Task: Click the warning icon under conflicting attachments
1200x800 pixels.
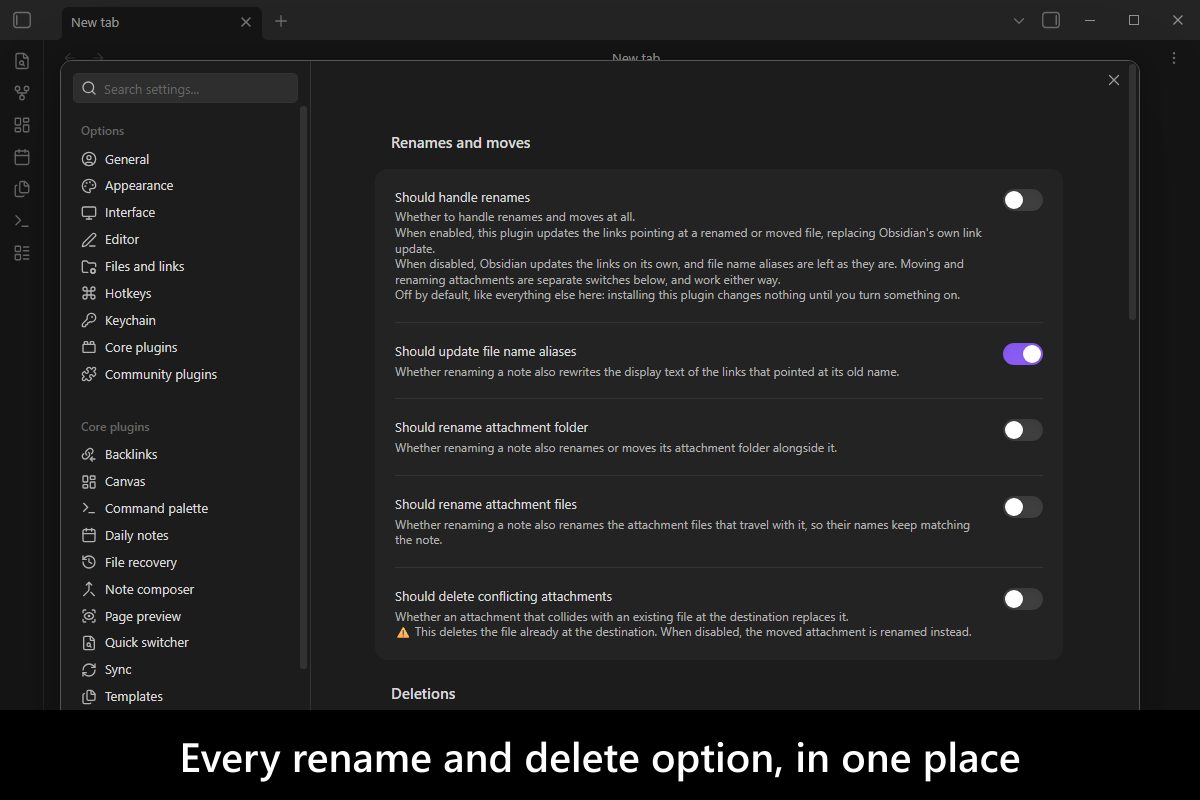Action: coord(403,632)
